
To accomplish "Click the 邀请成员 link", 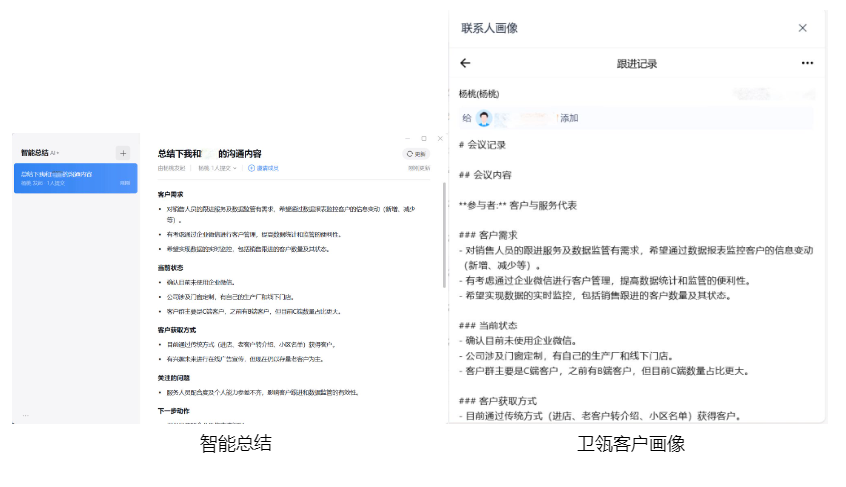I will [268, 168].
